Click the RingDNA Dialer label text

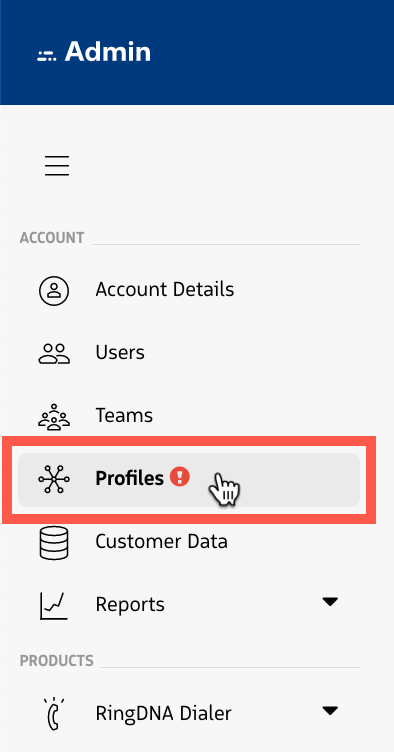(x=163, y=713)
